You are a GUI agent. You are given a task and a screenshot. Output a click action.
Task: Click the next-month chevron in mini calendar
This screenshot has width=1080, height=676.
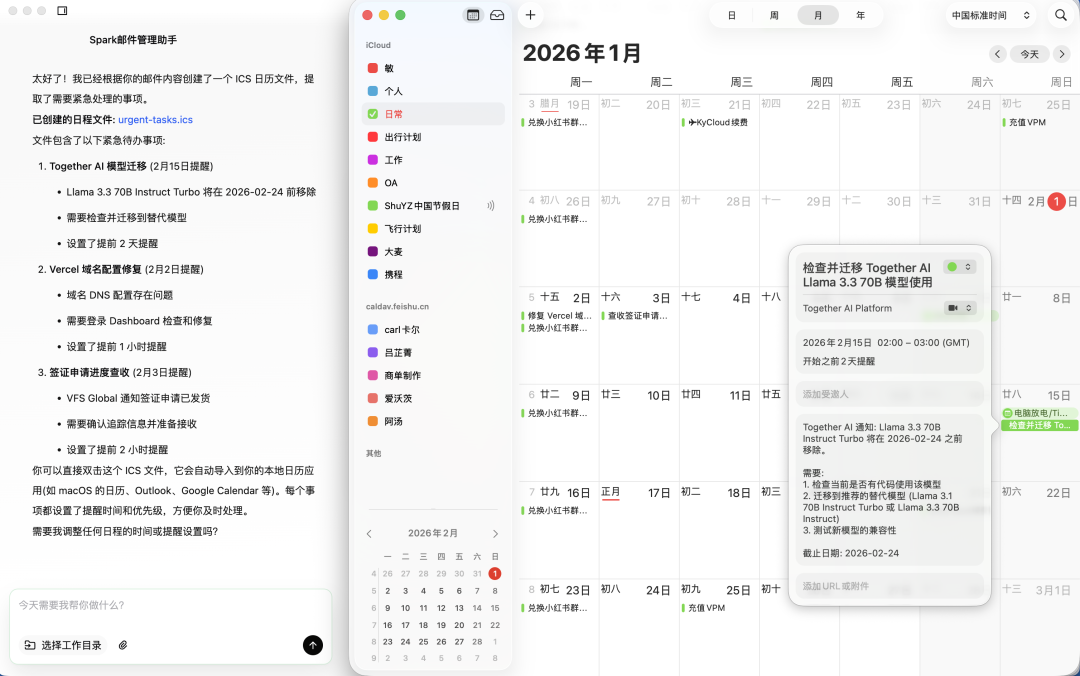(x=495, y=533)
